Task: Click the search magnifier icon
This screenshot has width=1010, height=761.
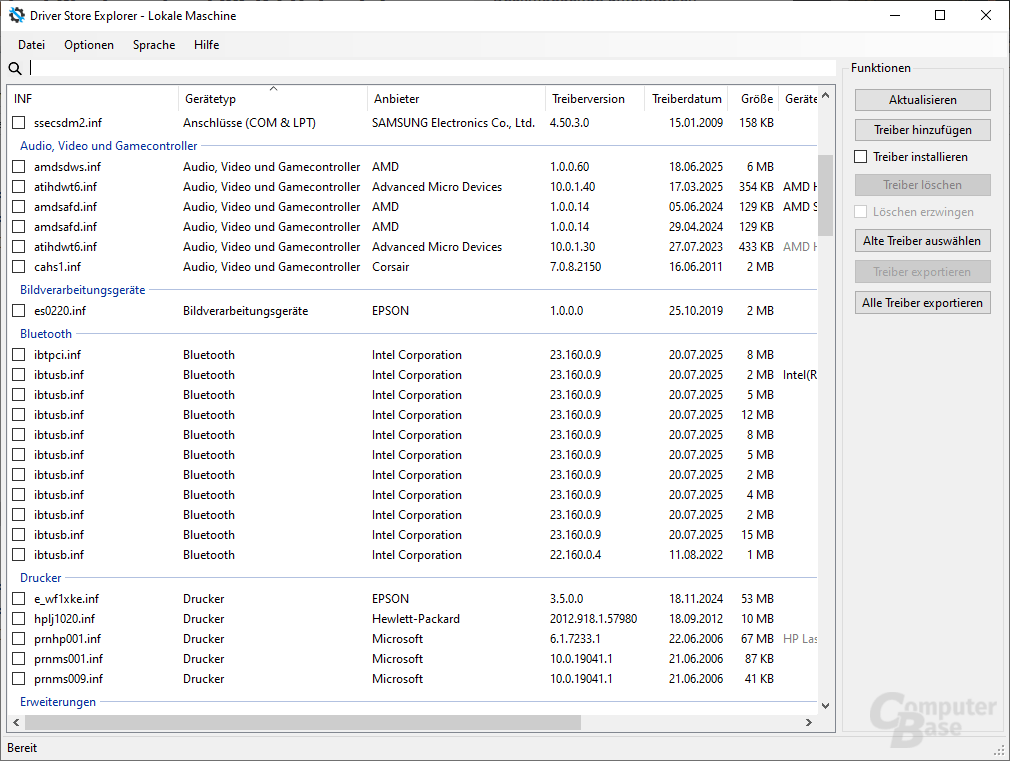Action: 15,68
